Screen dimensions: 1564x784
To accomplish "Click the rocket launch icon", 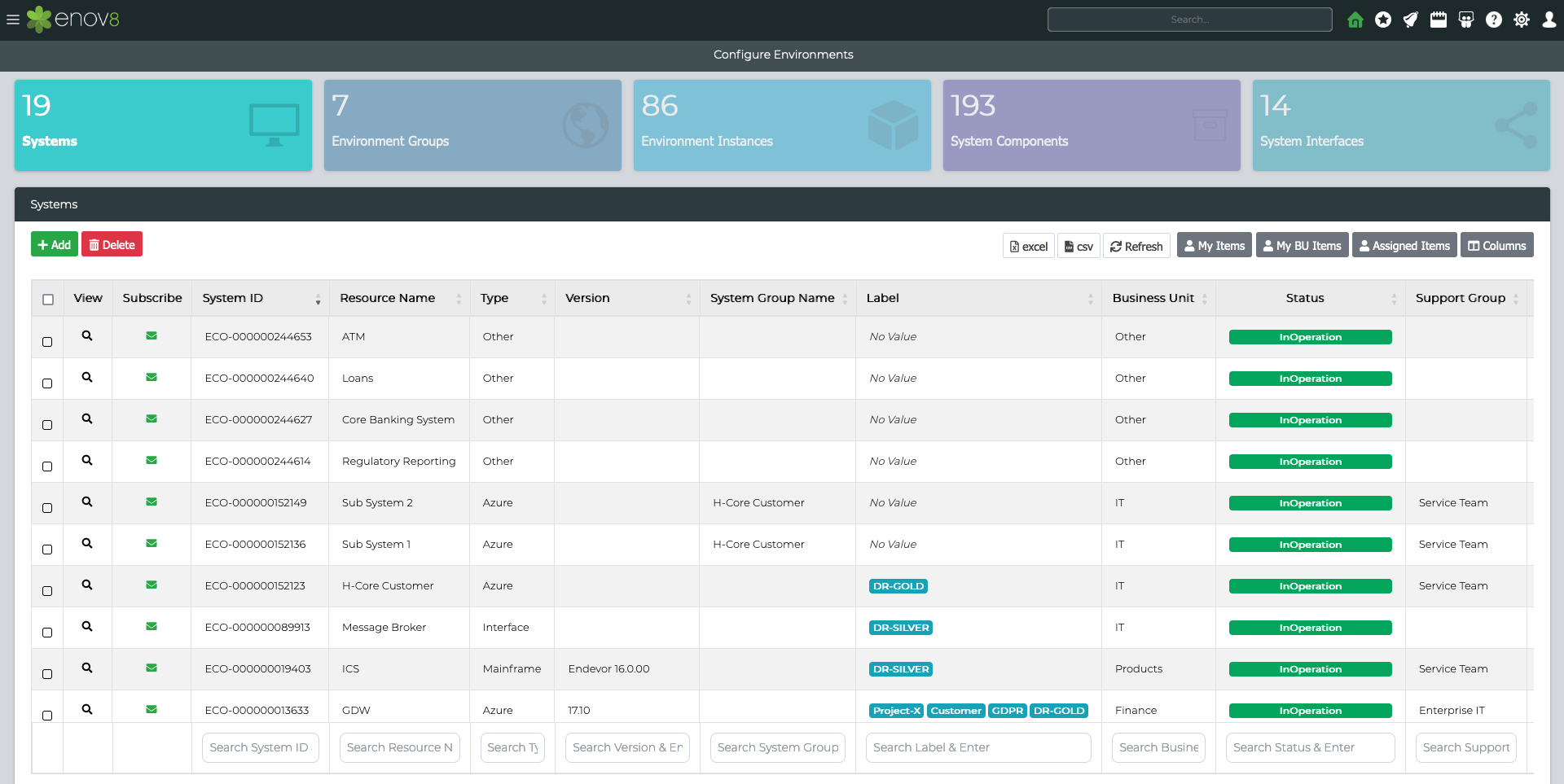I will 1411,20.
